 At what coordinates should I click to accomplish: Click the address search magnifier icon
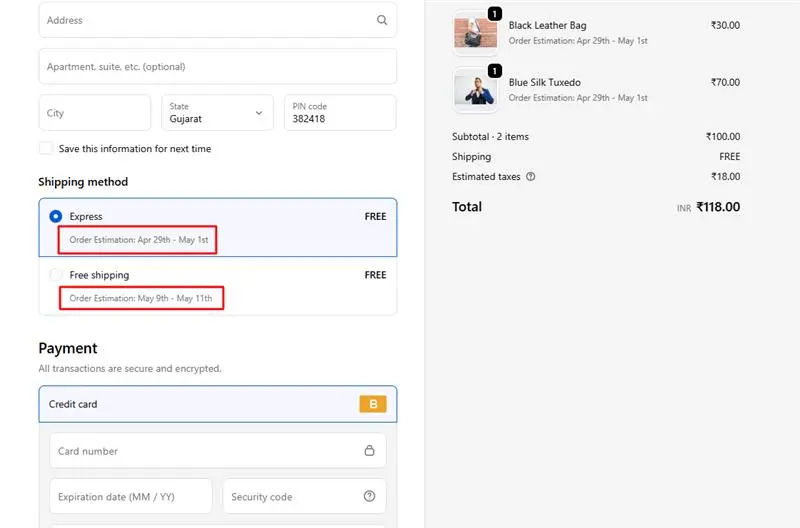tap(382, 20)
